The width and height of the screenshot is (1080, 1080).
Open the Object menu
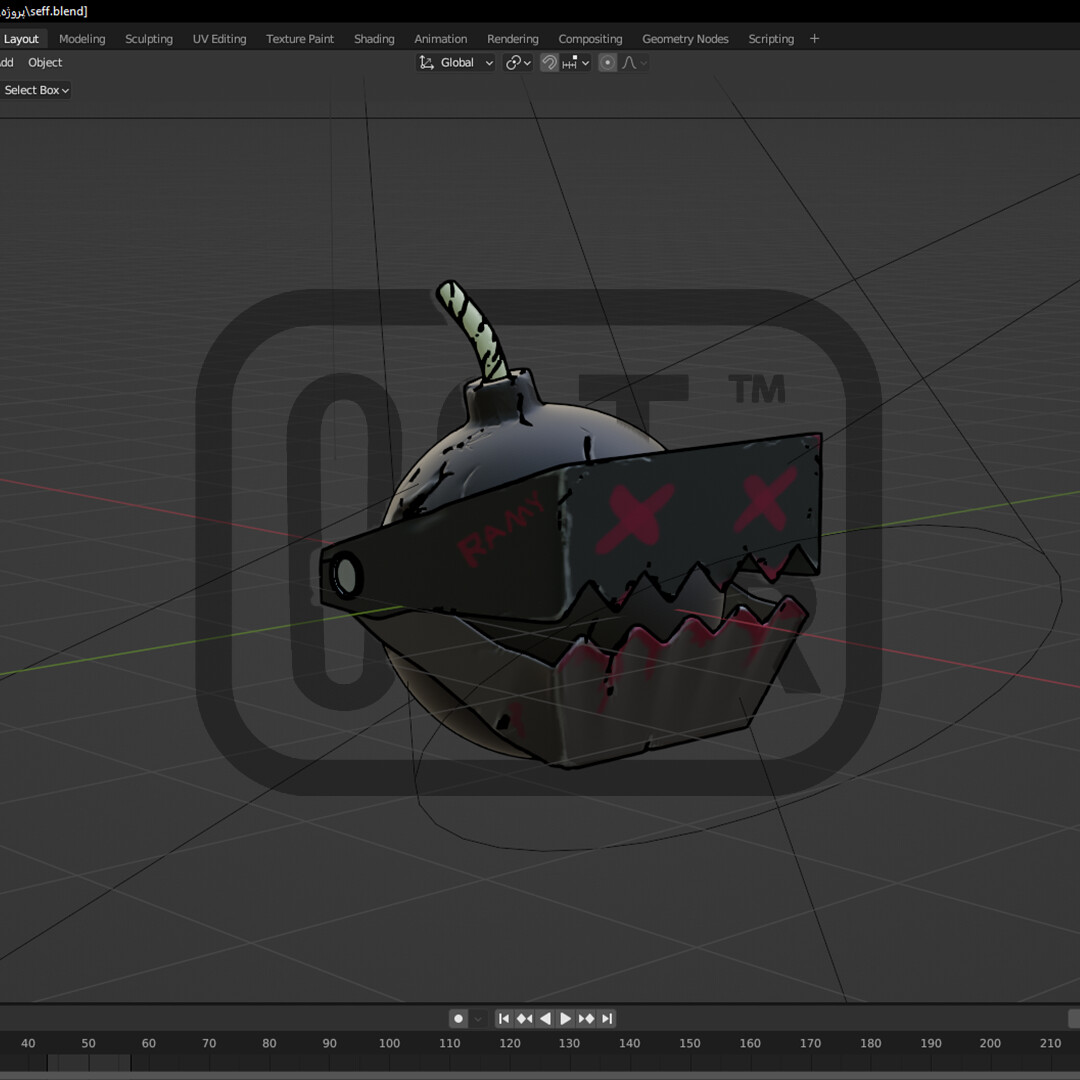[45, 63]
